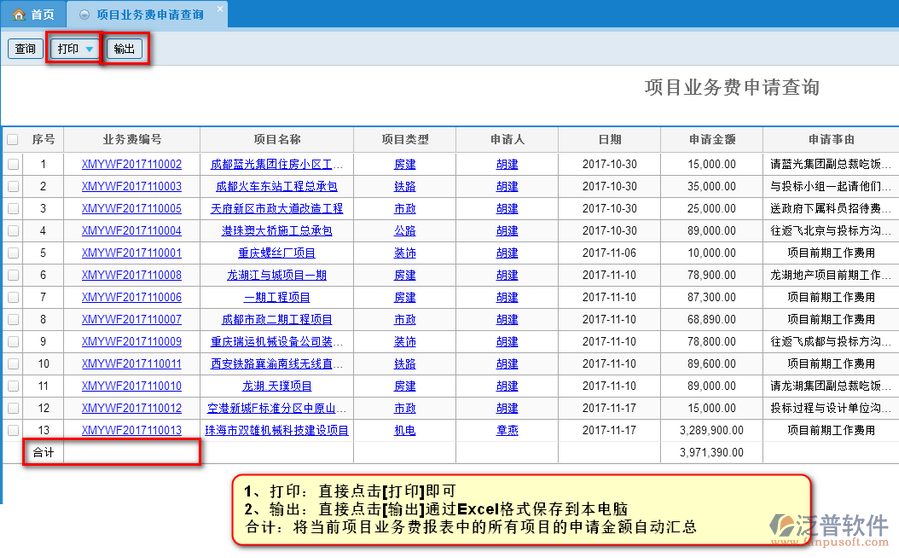This screenshot has height=558, width=899.
Task: Open record XMYWF2017110002 link
Action: [x=131, y=164]
